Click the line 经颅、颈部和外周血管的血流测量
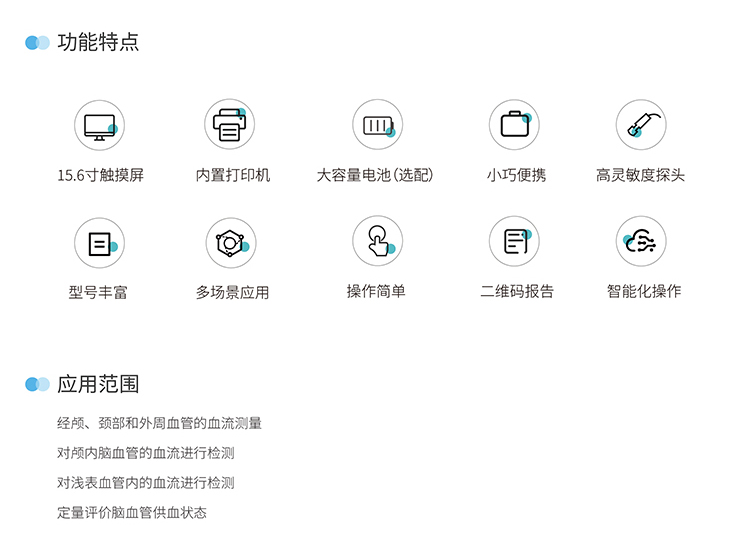 pyautogui.click(x=160, y=424)
